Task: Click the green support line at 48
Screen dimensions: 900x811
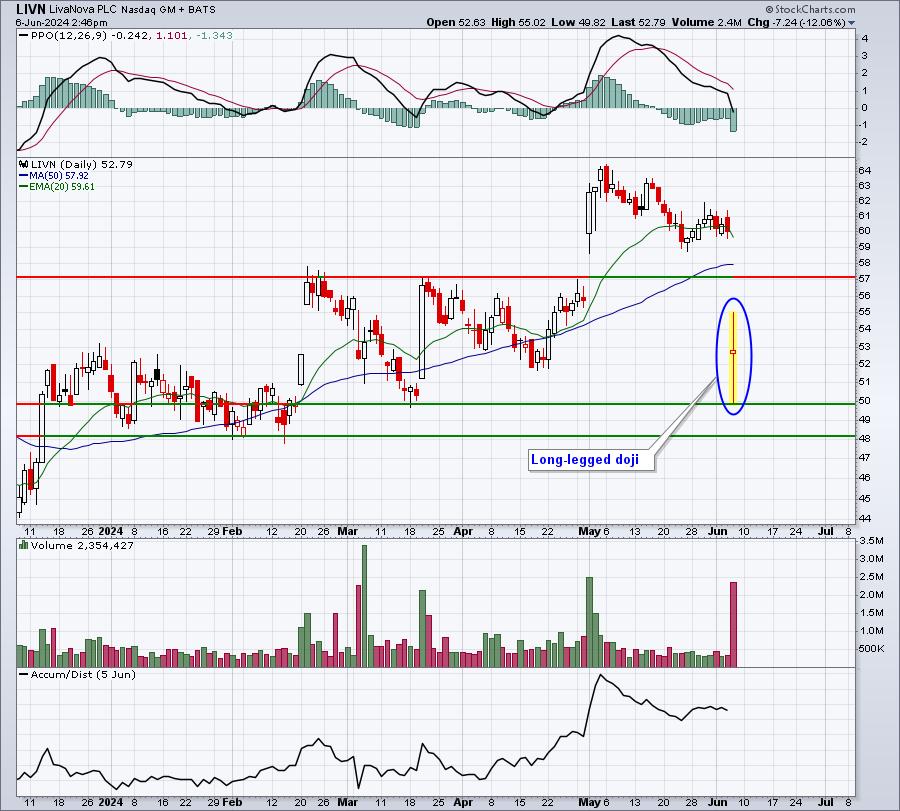Action: tap(436, 436)
